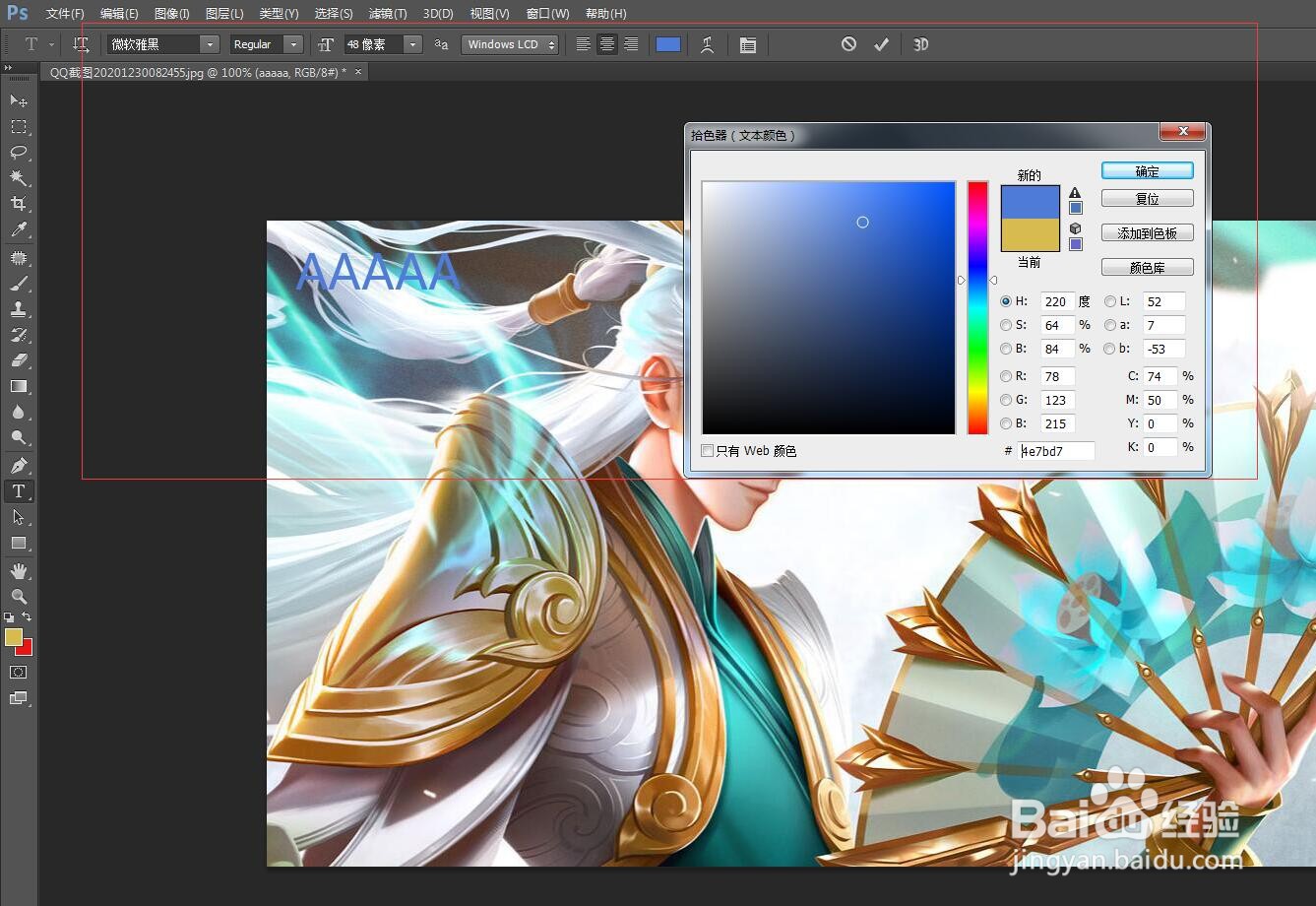Select the G green radio button
1316x906 pixels.
tap(1006, 400)
